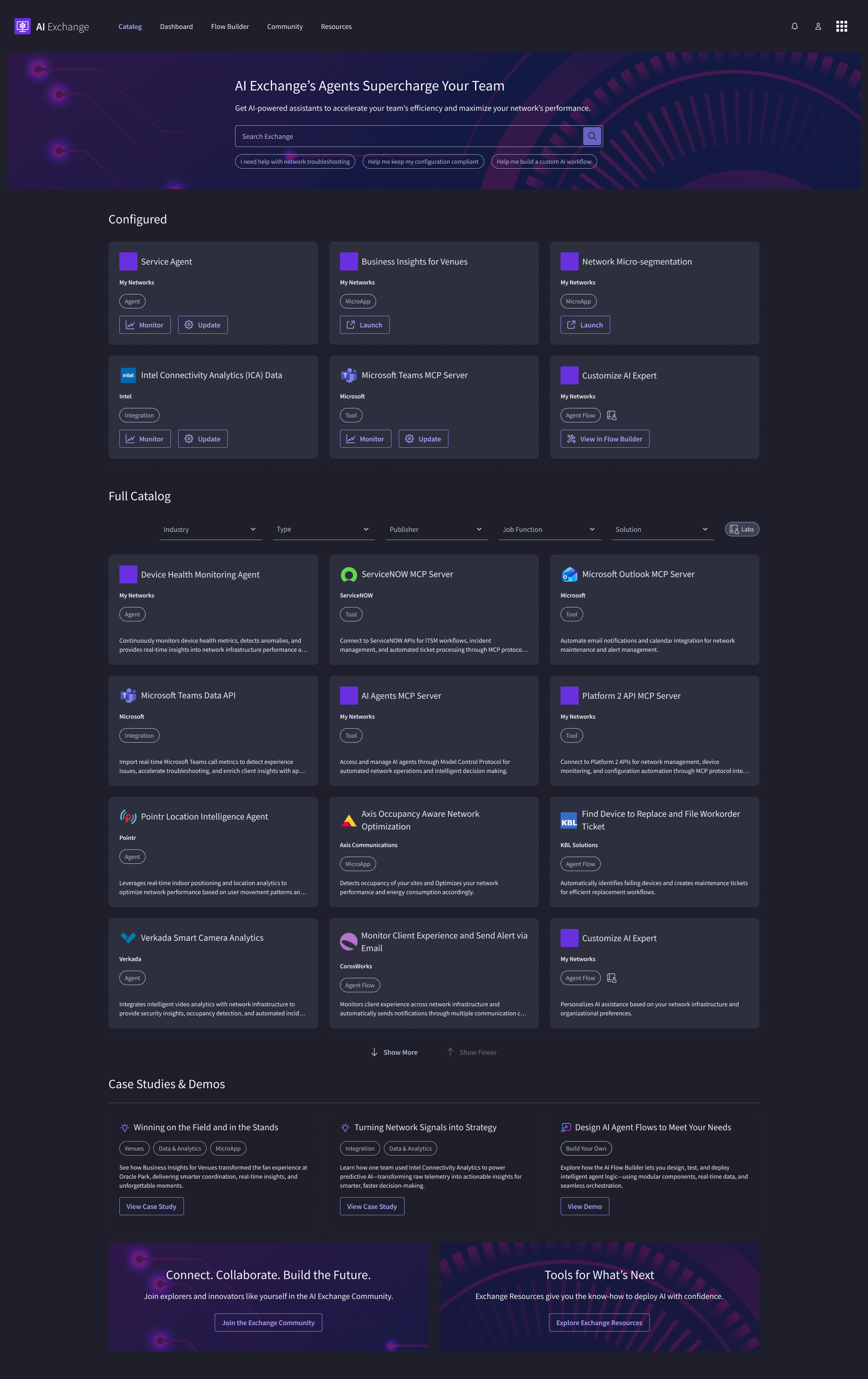Image resolution: width=868 pixels, height=1379 pixels.
Task: Click the ServiceNOW MCP Server logo
Action: coord(349,574)
